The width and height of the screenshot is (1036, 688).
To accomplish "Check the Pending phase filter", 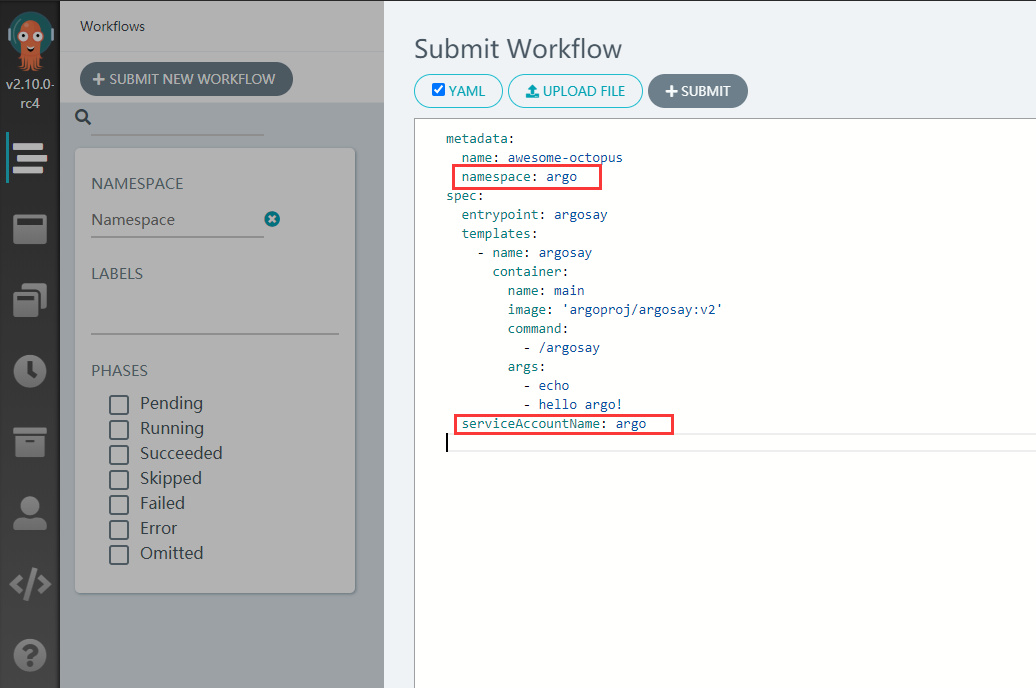I will click(x=119, y=404).
